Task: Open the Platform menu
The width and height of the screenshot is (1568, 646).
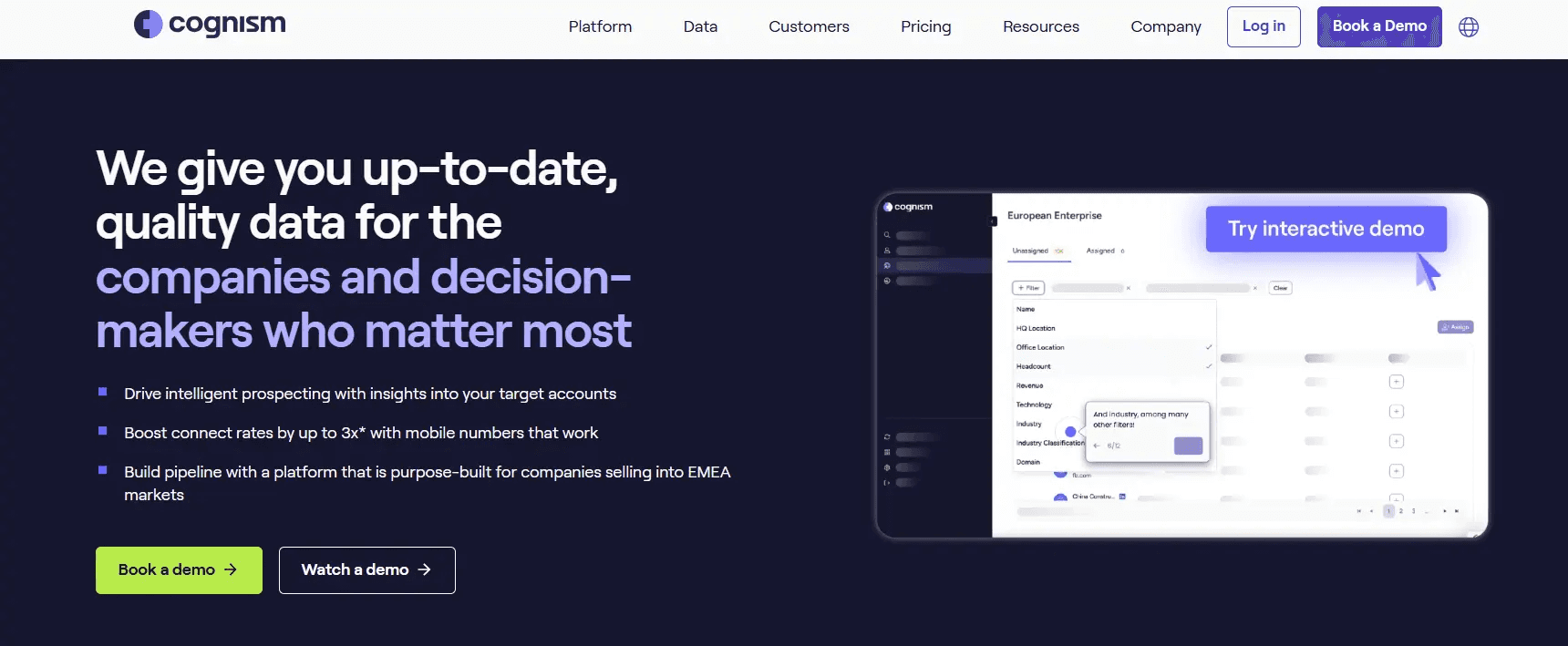Action: pos(600,26)
